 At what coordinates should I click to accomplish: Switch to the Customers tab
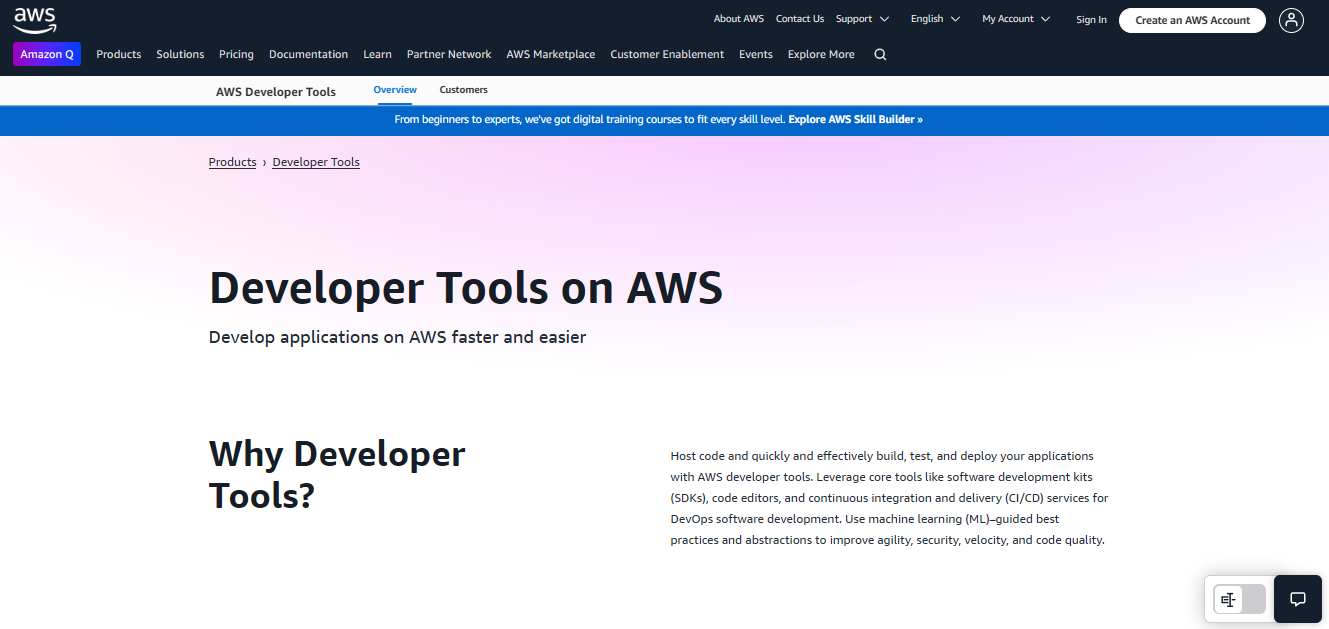click(x=463, y=90)
